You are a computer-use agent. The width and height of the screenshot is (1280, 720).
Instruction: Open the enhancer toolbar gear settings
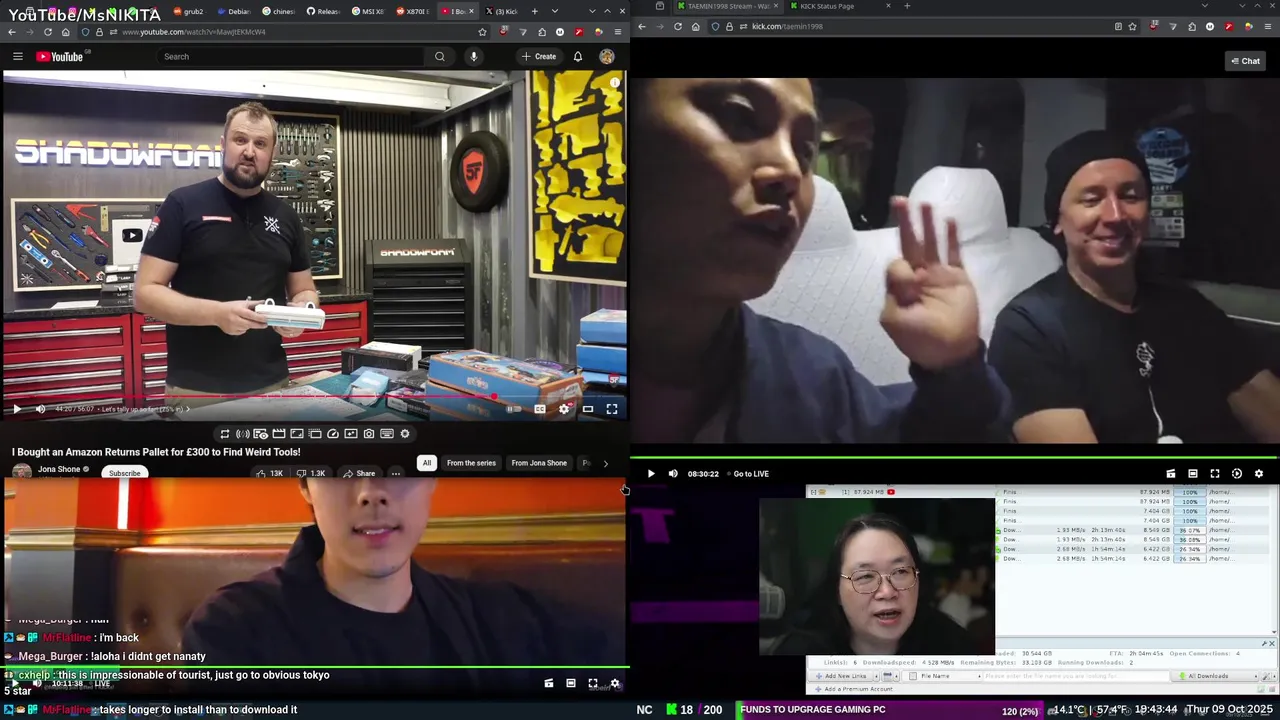[x=405, y=433]
